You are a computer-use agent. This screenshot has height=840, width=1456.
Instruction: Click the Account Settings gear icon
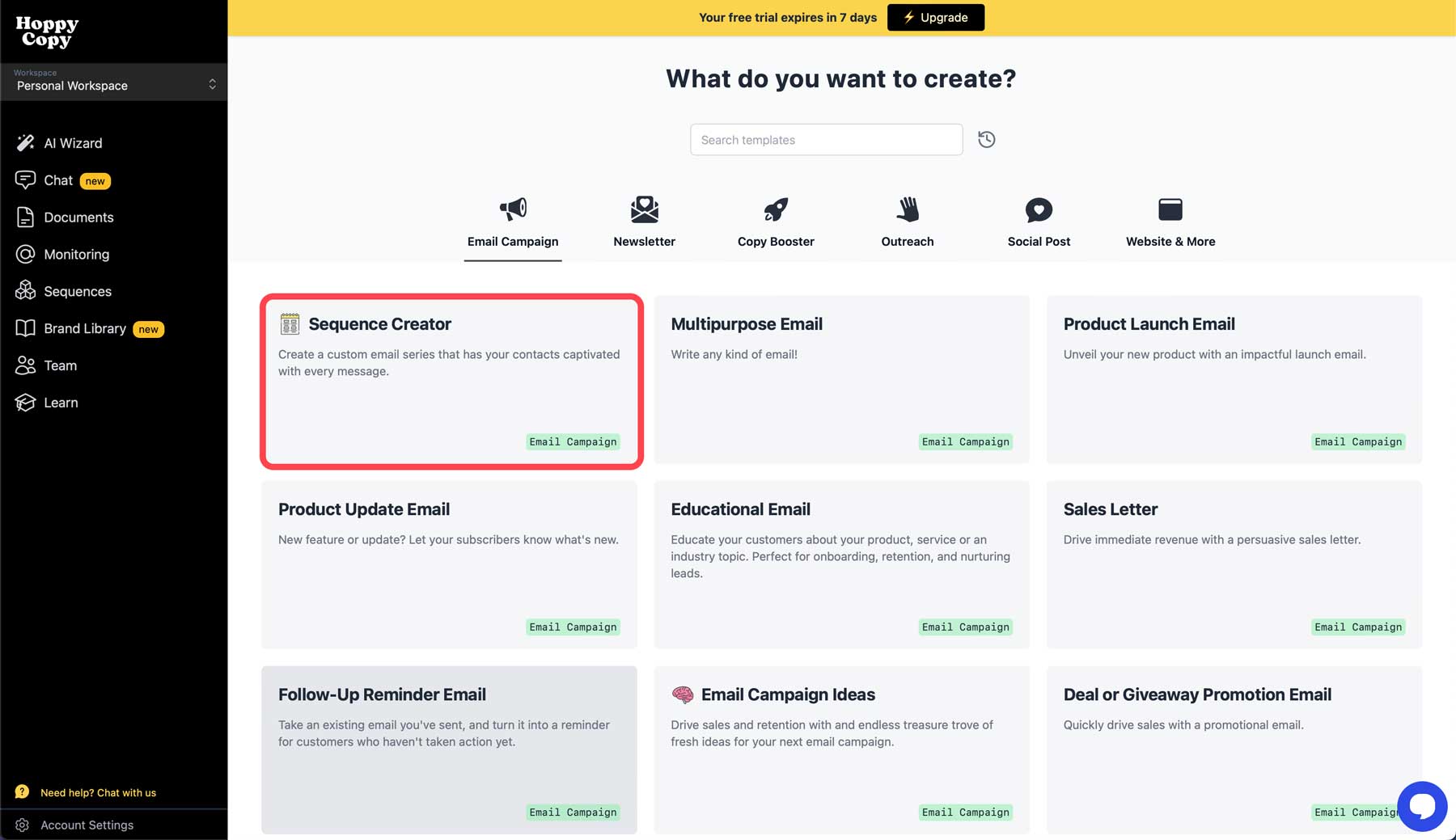[23, 825]
